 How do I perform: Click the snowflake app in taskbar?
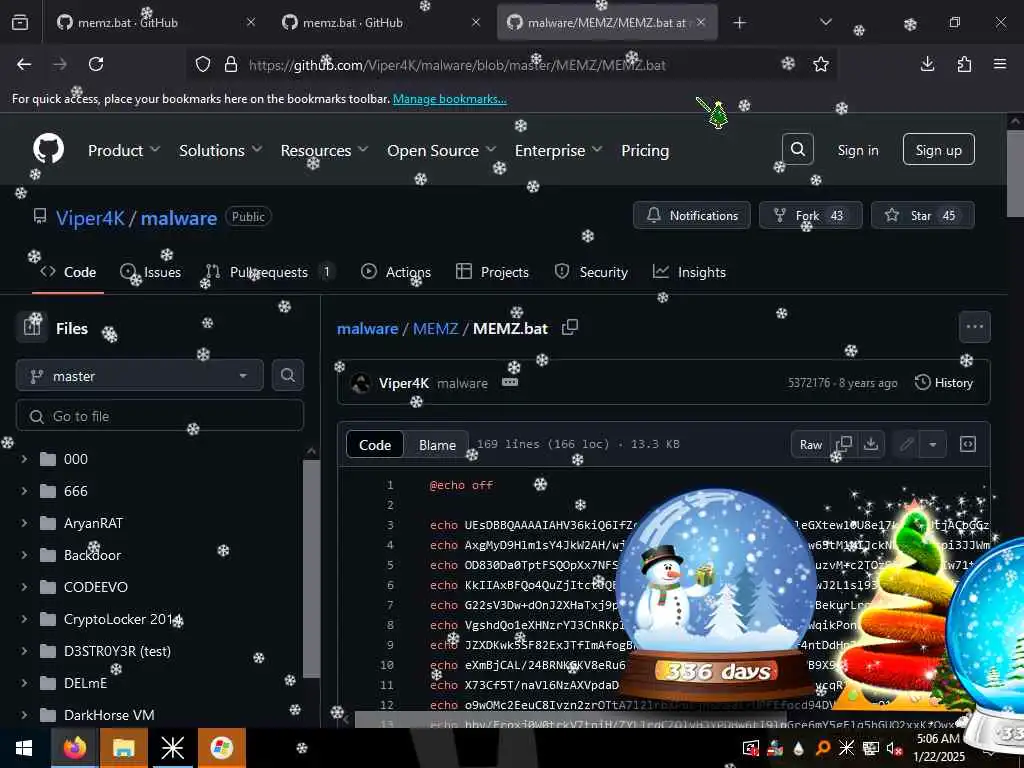(x=172, y=748)
